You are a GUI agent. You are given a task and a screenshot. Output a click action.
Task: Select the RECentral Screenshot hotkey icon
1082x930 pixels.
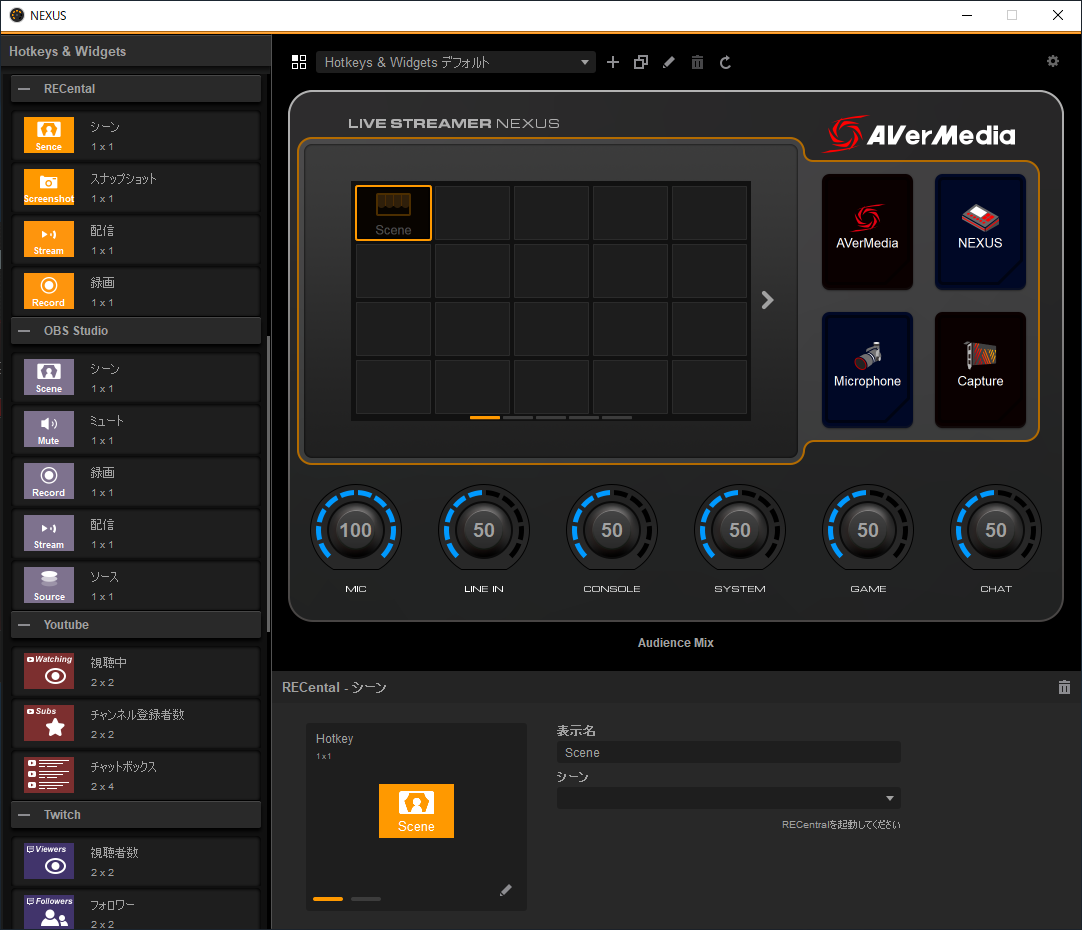(48, 187)
